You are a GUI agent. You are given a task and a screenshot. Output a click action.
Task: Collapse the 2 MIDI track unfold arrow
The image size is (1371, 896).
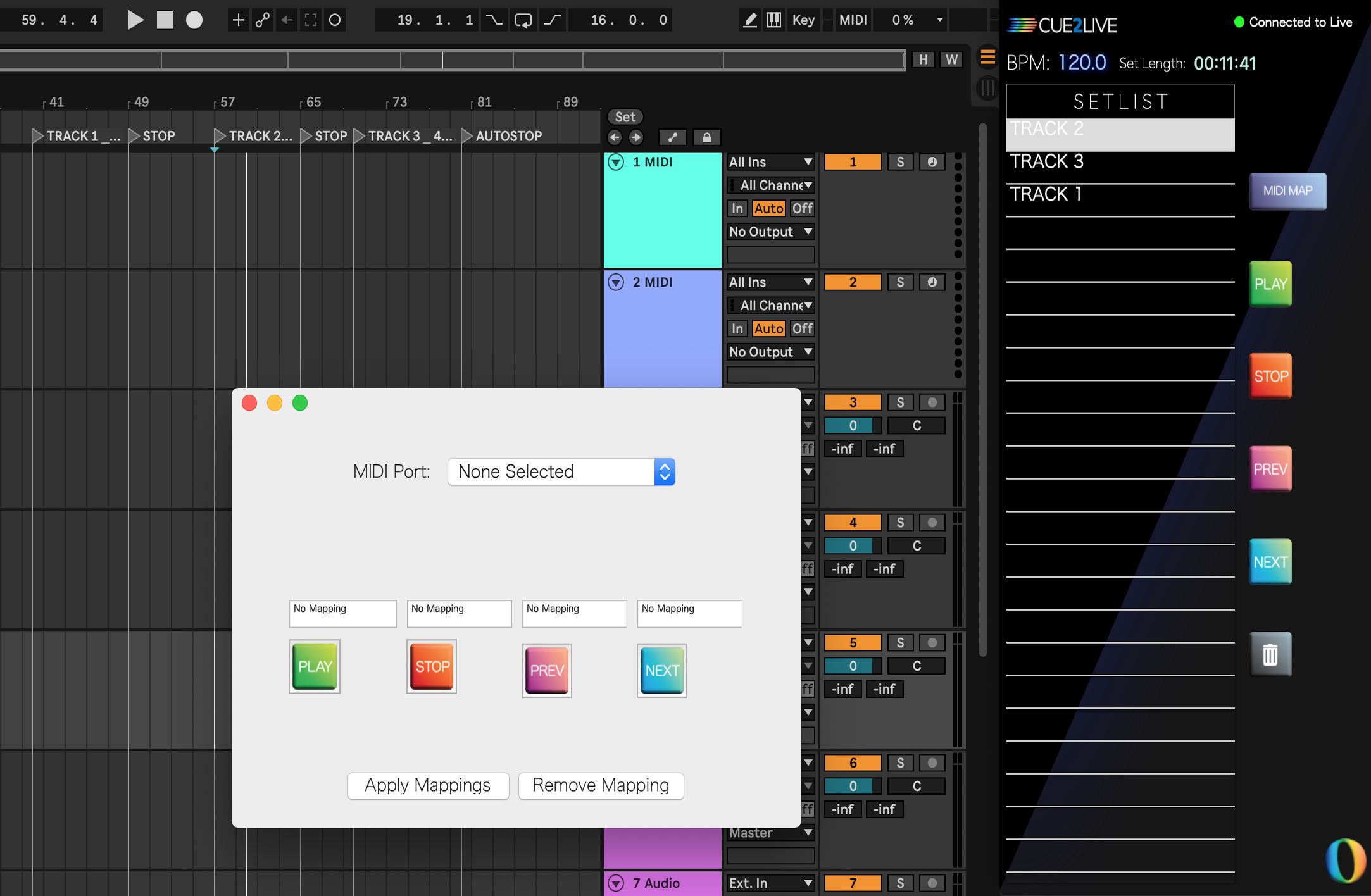(x=616, y=282)
